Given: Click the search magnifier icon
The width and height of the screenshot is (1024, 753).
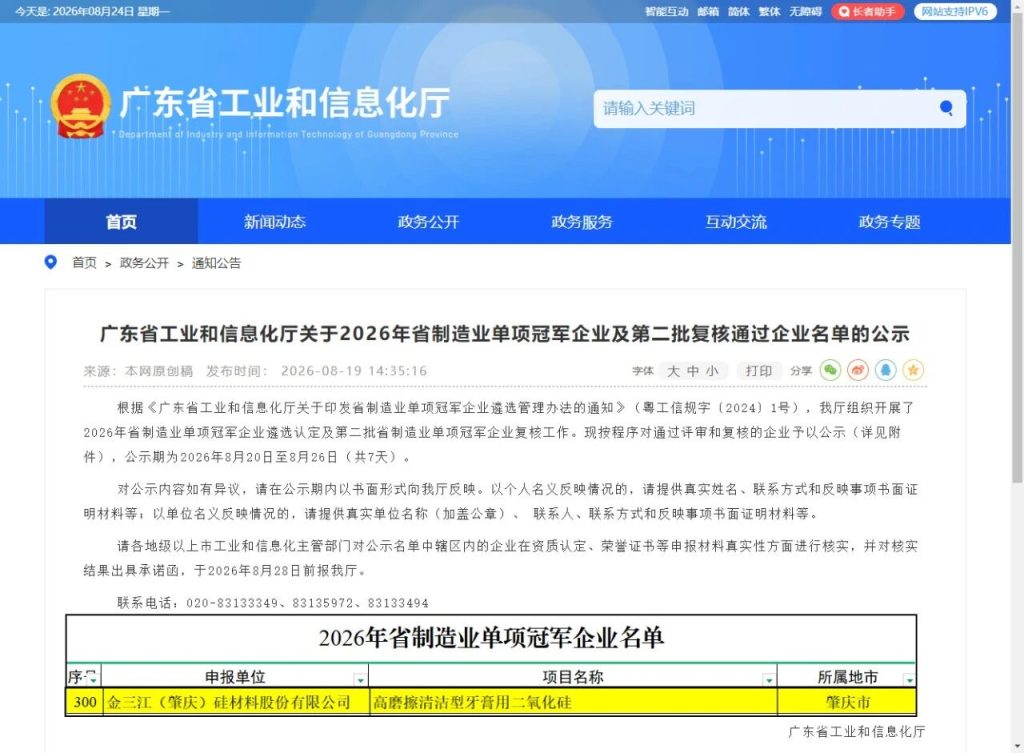Looking at the screenshot, I should (946, 108).
